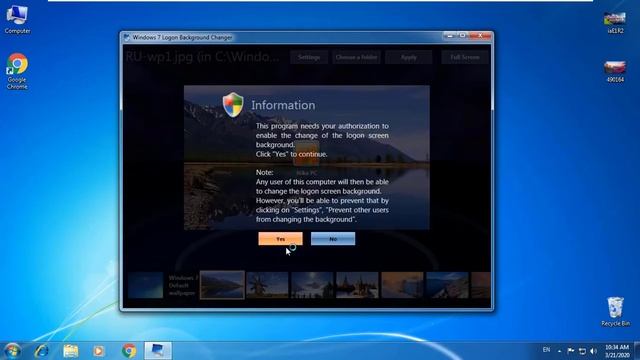Open the Recycle Bin on desktop
Viewport: 640px width, 360px height.
616,311
